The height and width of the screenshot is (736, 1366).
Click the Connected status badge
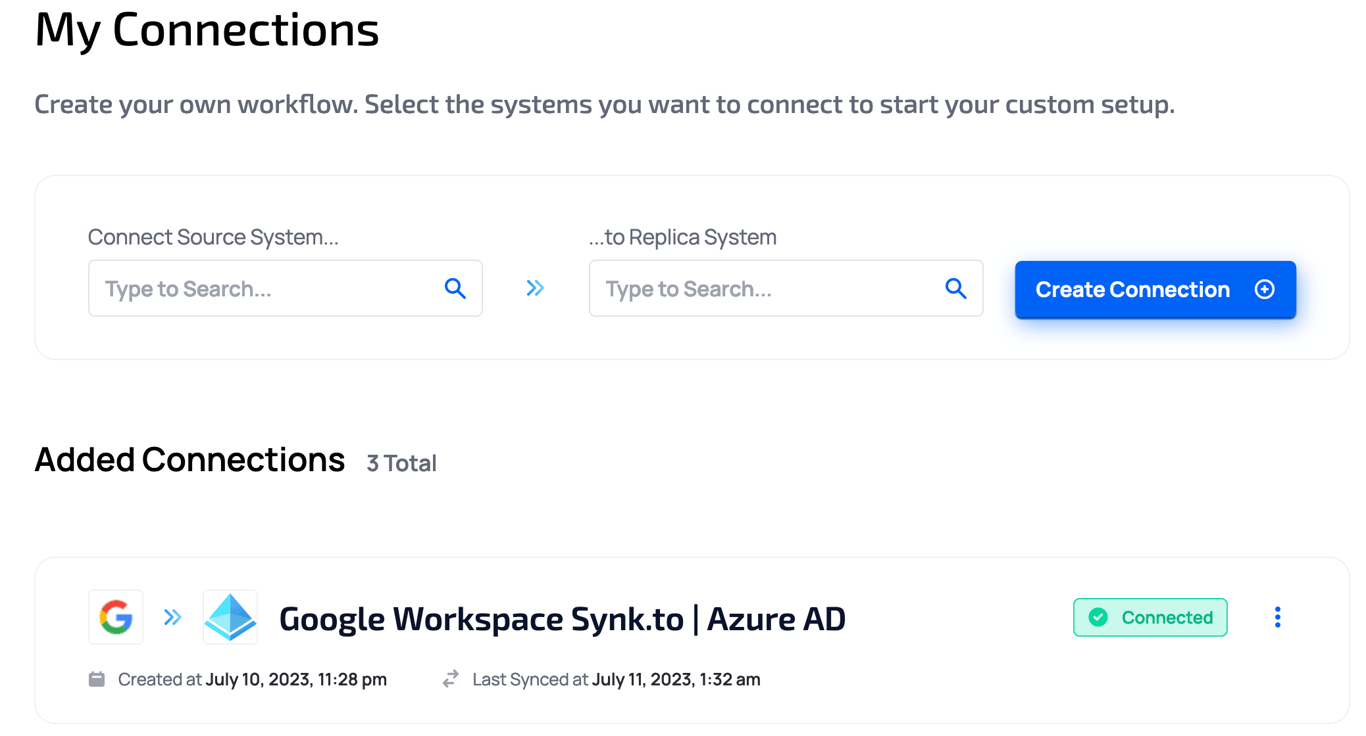pyautogui.click(x=1150, y=618)
